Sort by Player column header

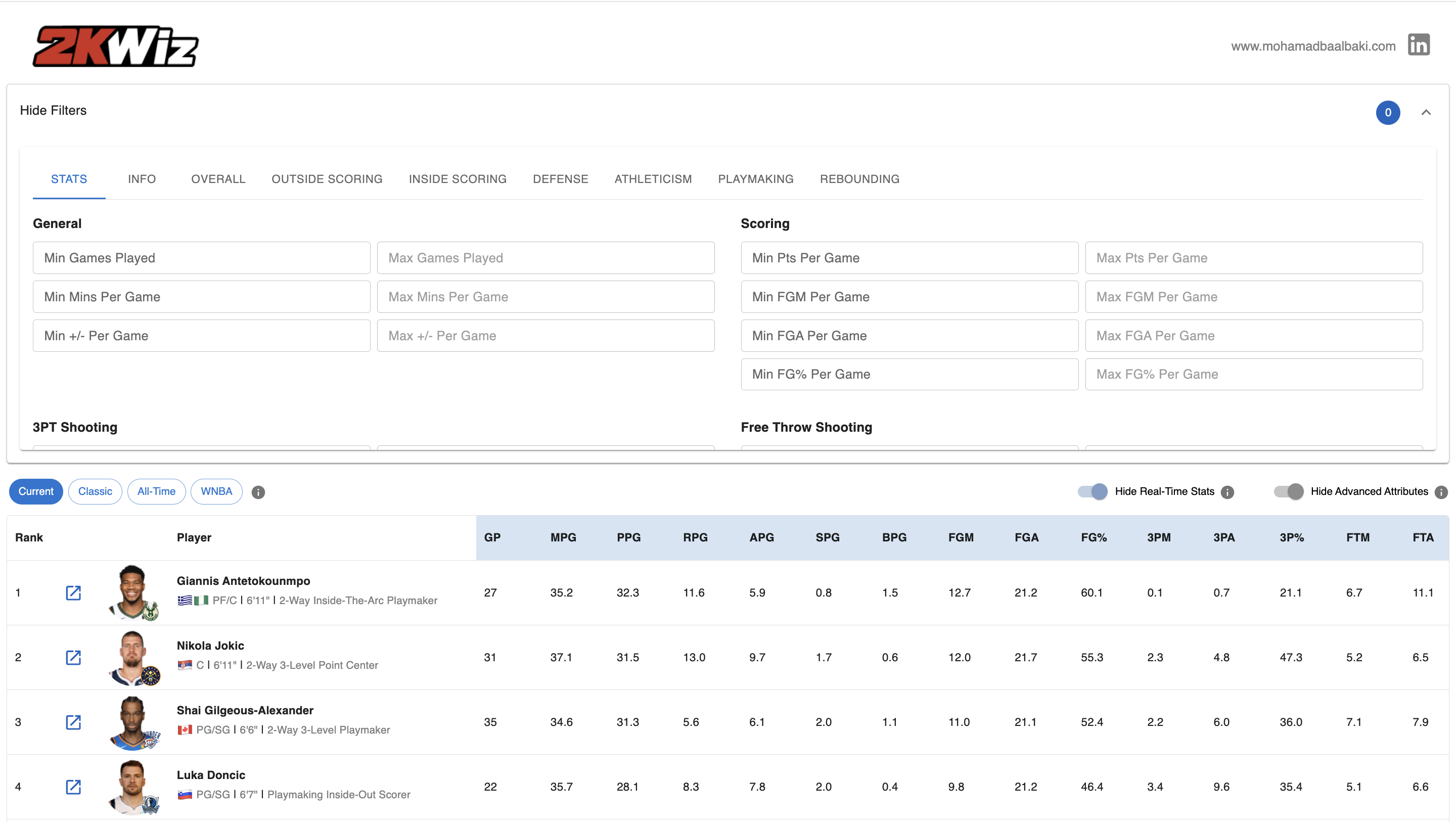[194, 537]
